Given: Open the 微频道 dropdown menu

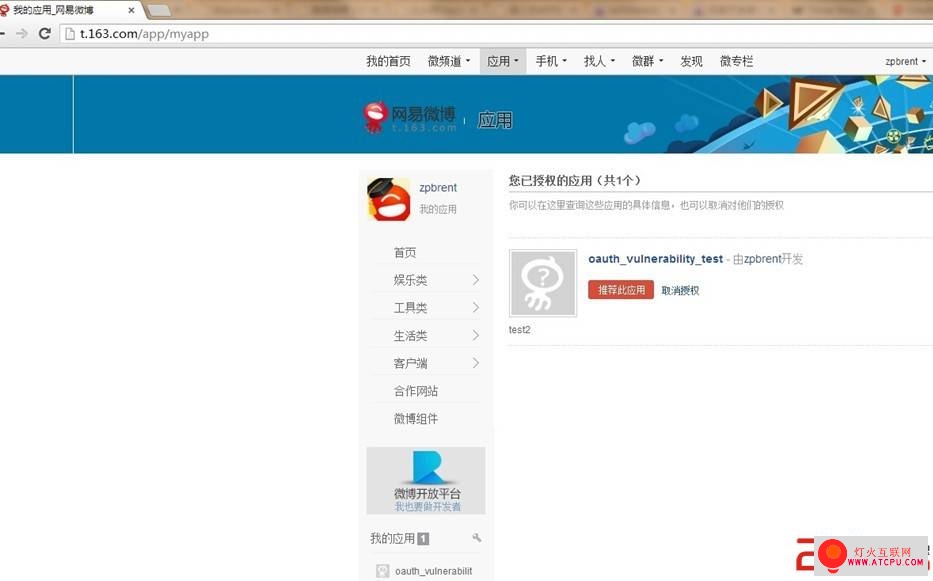Looking at the screenshot, I should [449, 61].
